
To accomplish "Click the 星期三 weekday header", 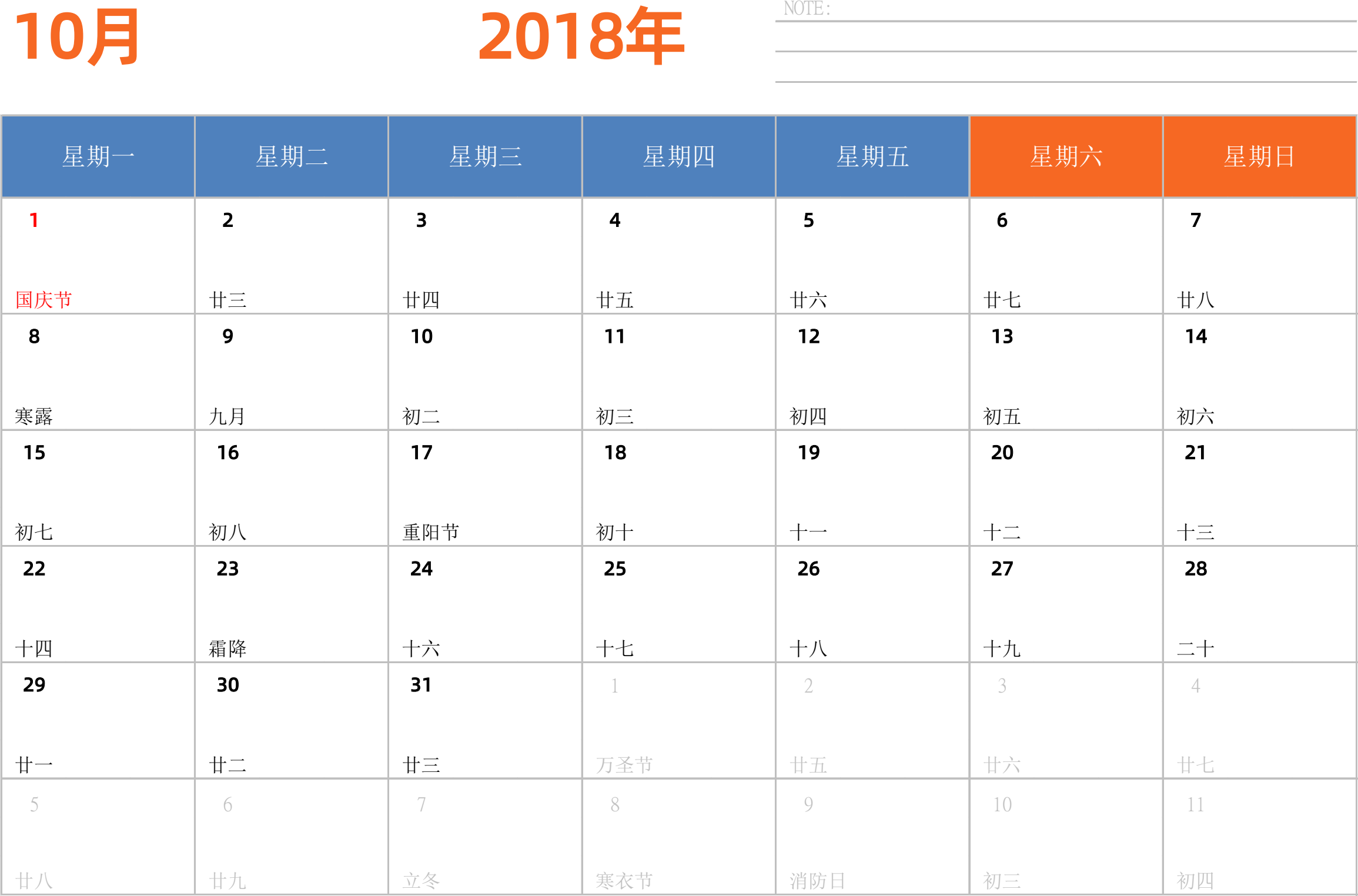I will (485, 156).
